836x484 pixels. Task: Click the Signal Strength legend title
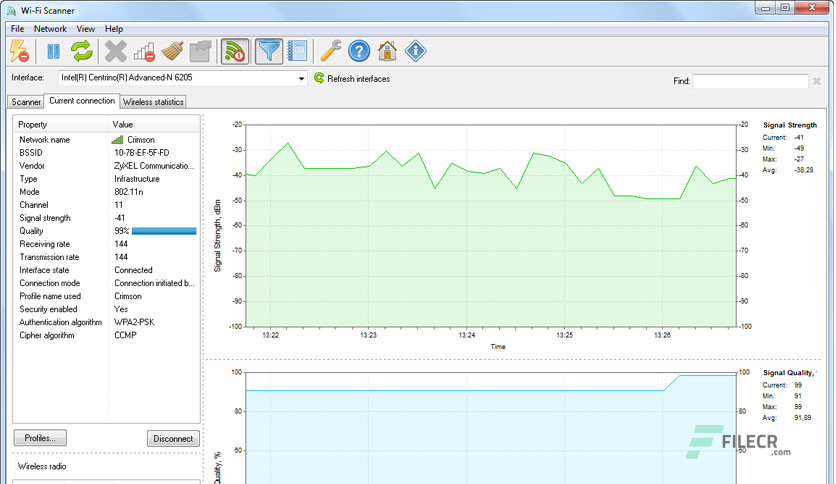tap(790, 125)
